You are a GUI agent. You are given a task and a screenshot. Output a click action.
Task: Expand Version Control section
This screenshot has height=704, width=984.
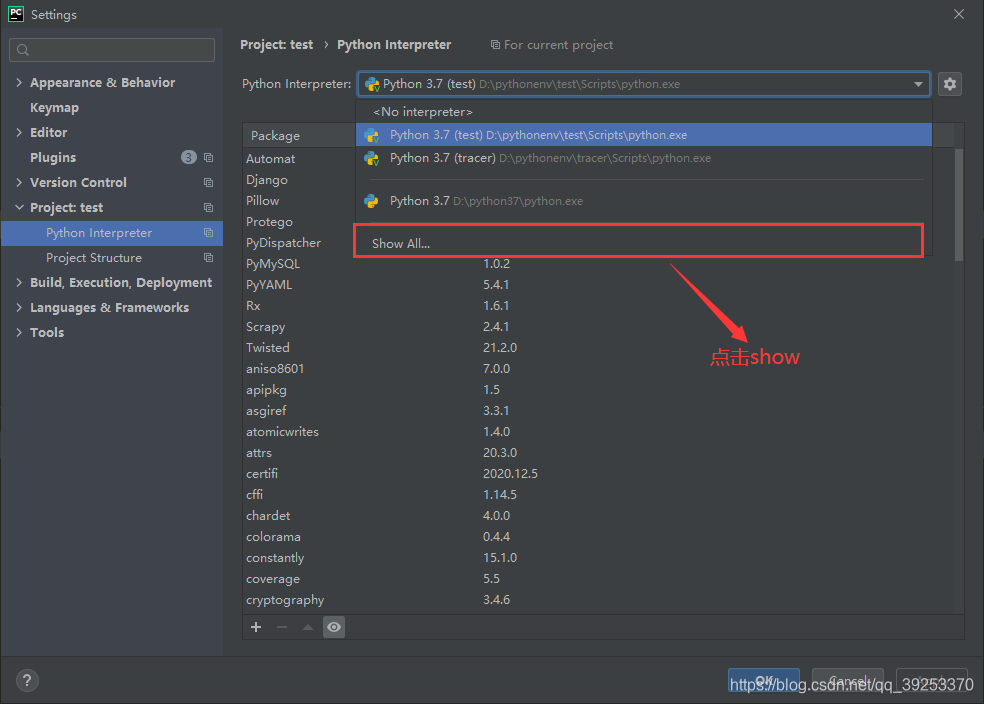click(x=19, y=183)
